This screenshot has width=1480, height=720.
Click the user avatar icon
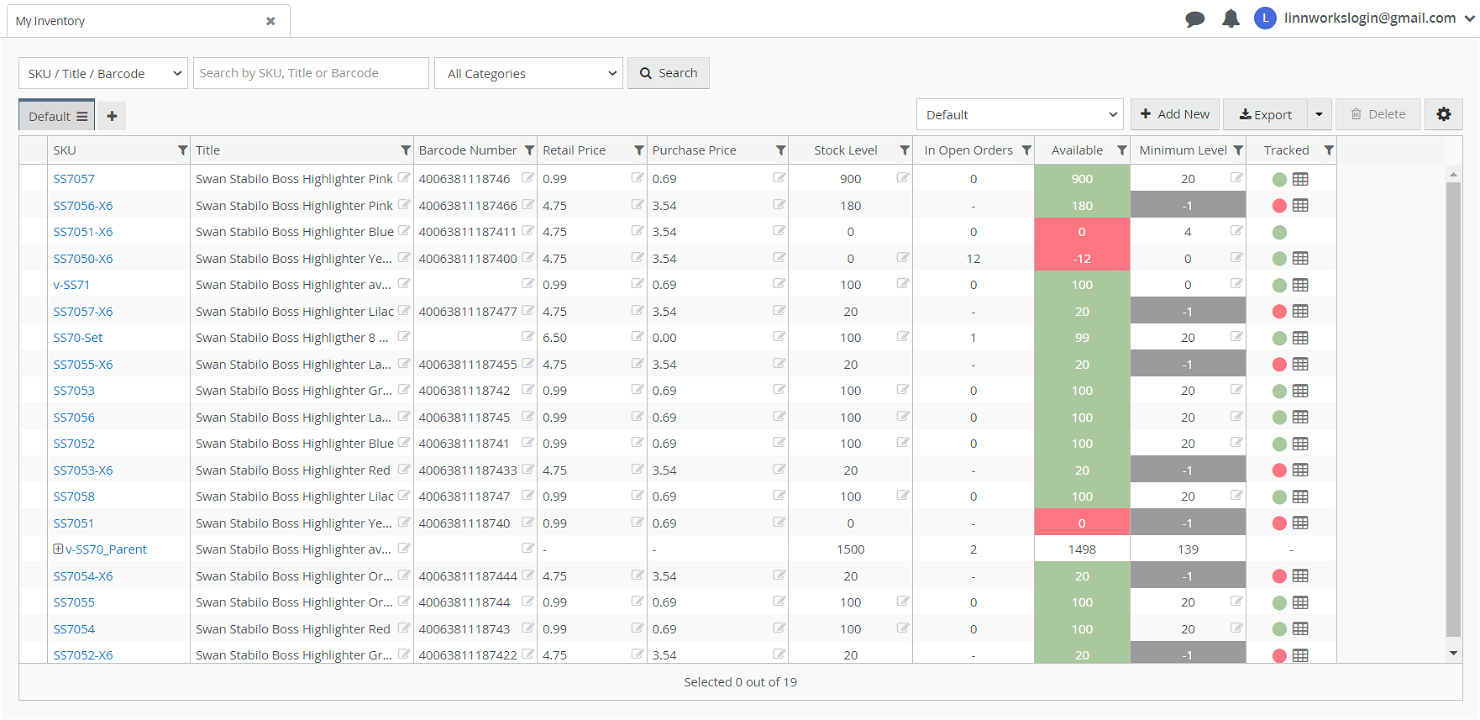click(1265, 18)
